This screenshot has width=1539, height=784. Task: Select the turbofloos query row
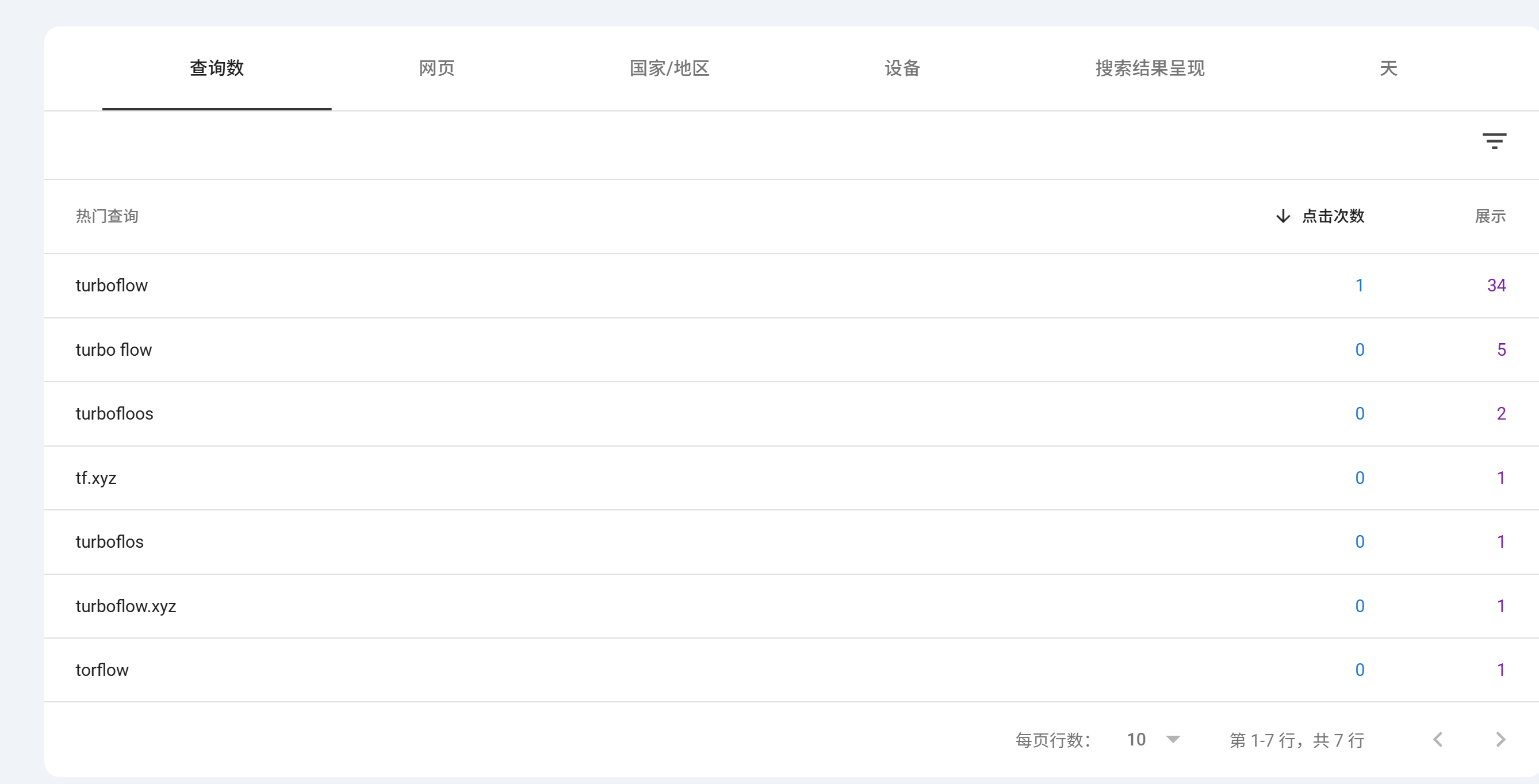click(791, 413)
